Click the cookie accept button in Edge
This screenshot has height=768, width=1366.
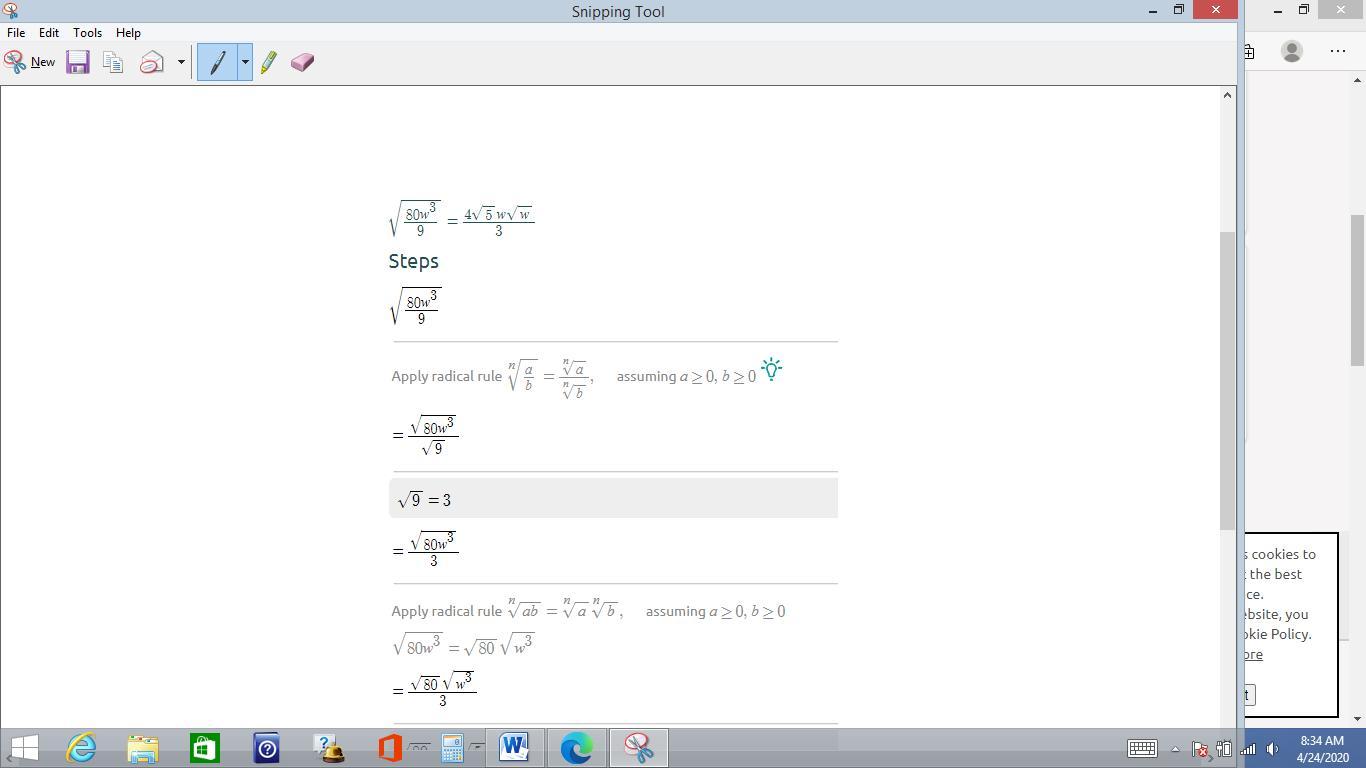[x=1250, y=695]
